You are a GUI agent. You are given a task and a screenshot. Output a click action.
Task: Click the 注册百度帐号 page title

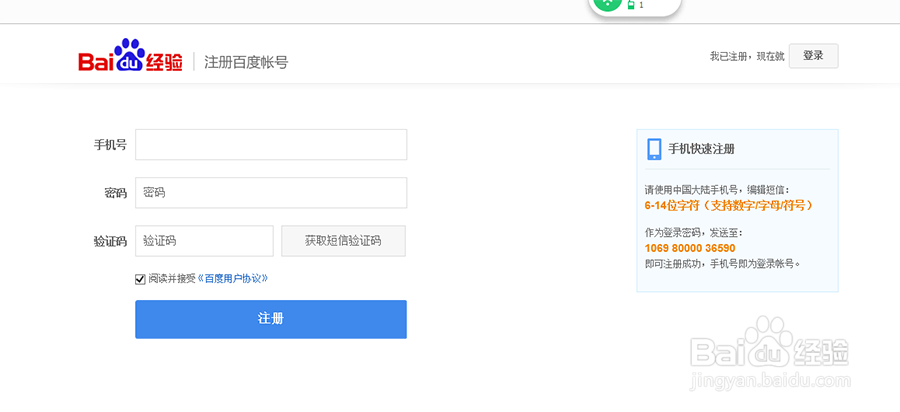[246, 62]
